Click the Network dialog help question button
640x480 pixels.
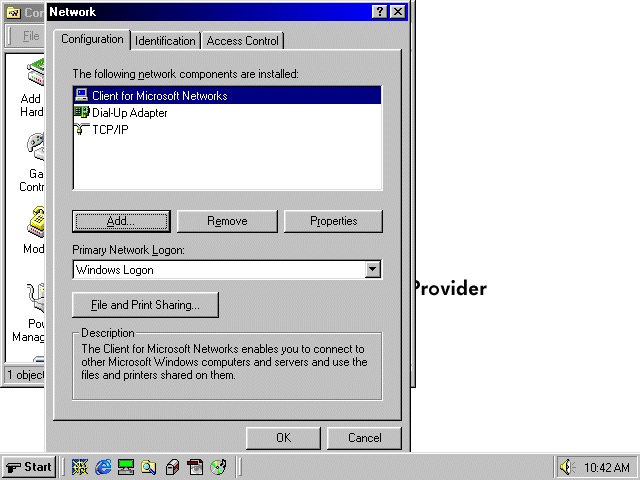coord(379,11)
